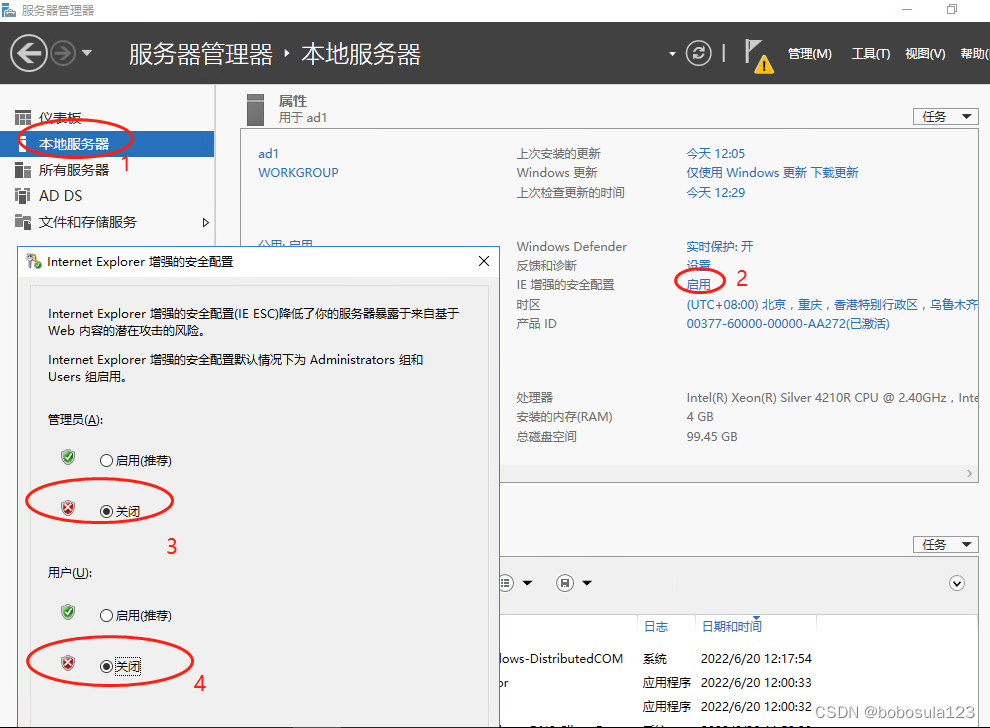Image resolution: width=990 pixels, height=728 pixels.
Task: Click the properties panel horizontal scrollbar right arrow
Action: coord(969,474)
